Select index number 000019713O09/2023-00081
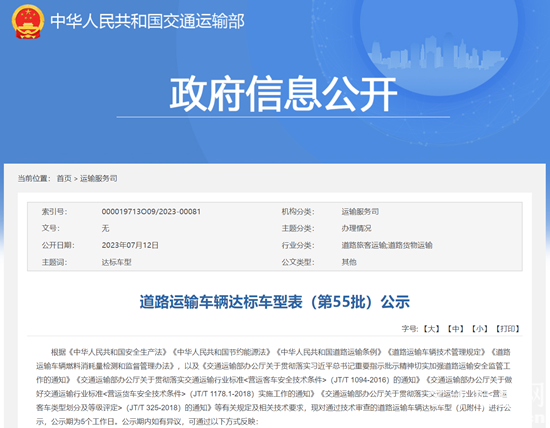 pyautogui.click(x=151, y=212)
